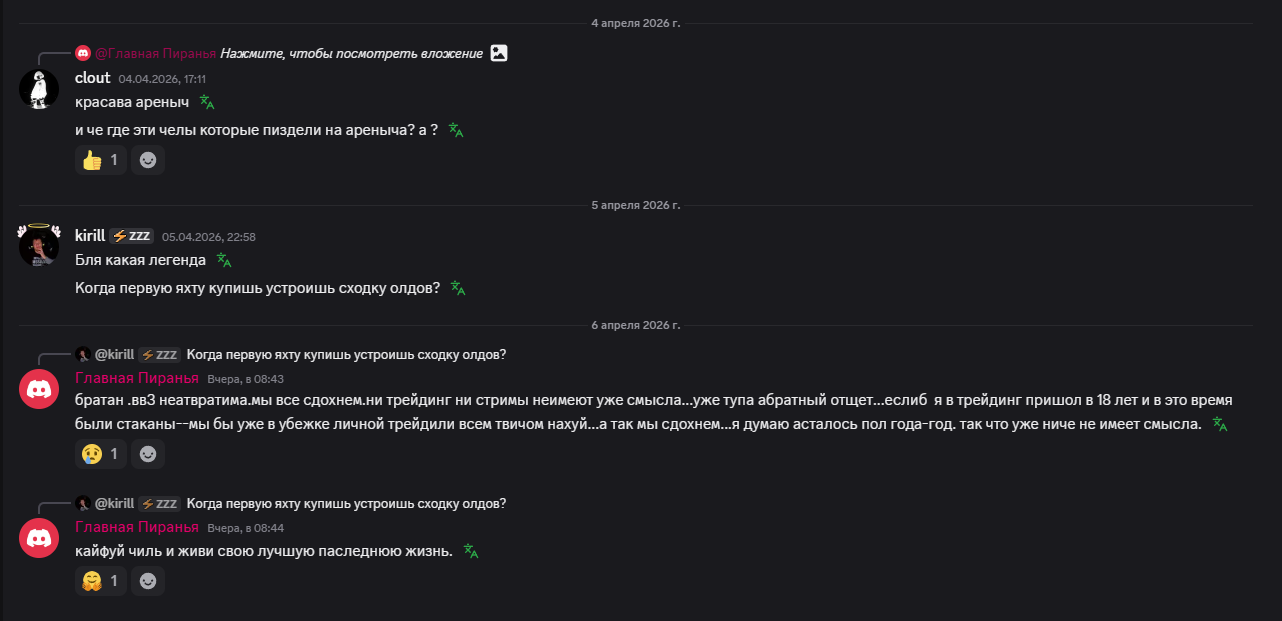Image resolution: width=1282 pixels, height=621 pixels.
Task: Add a reaction under the last message
Action: coord(148,581)
